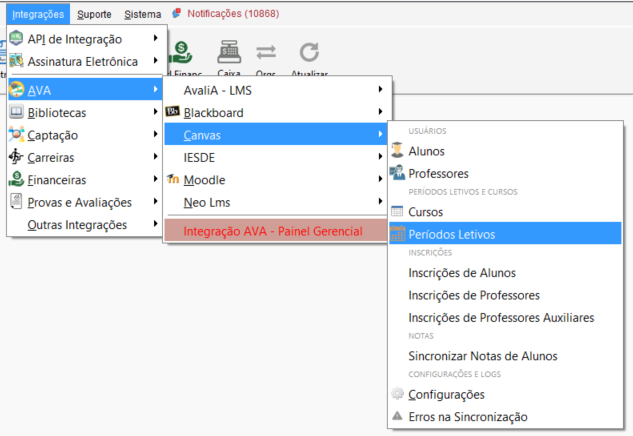This screenshot has height=436, width=633.
Task: Expand the Assinatura Eletrônica submenu arrow
Action: [155, 61]
